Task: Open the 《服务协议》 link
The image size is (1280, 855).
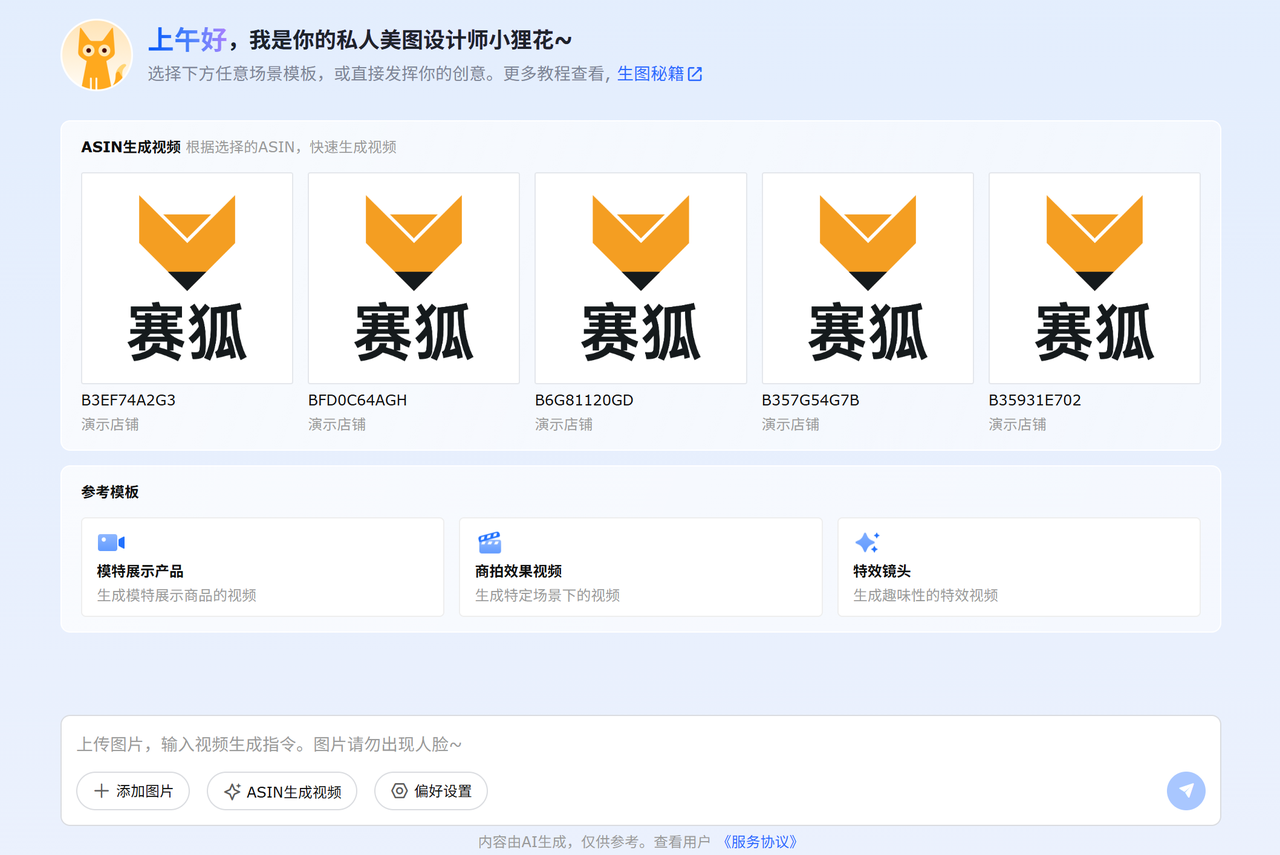Action: 760,842
